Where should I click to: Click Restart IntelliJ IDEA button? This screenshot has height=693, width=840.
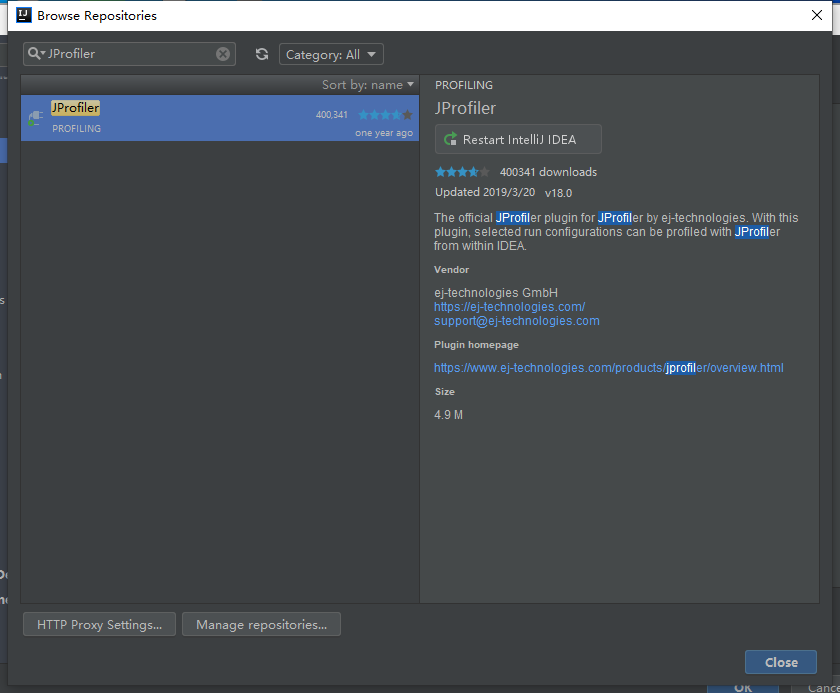(518, 139)
